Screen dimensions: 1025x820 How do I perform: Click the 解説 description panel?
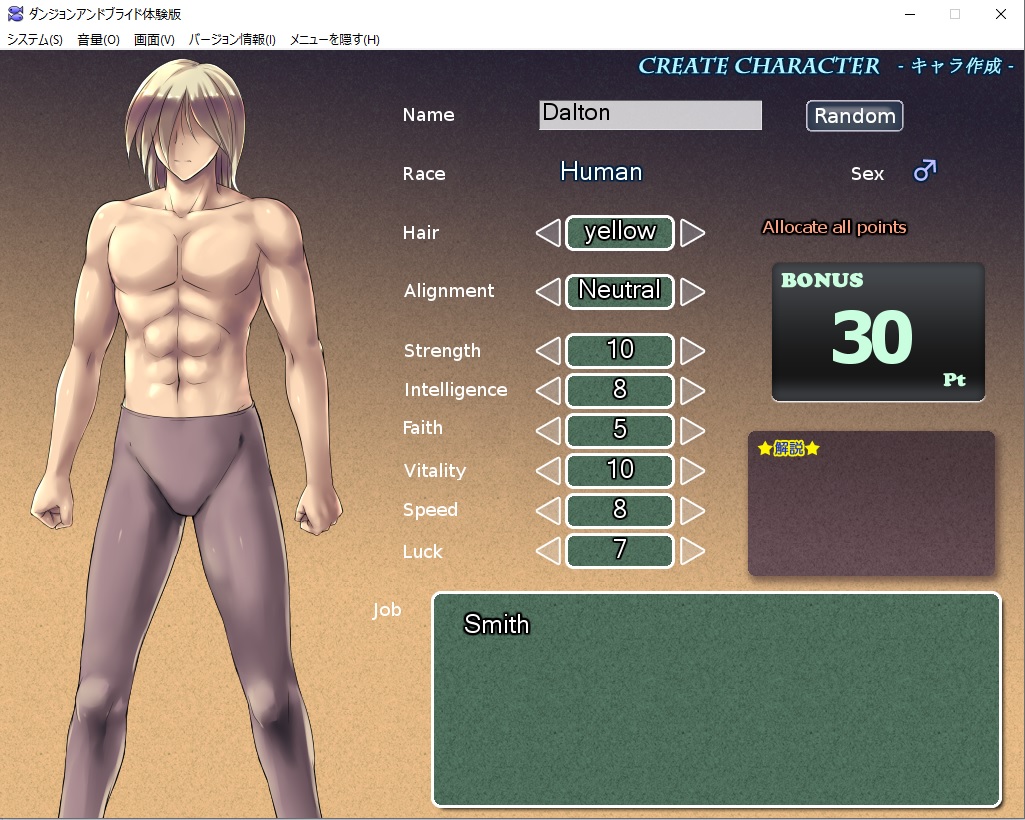pos(871,503)
